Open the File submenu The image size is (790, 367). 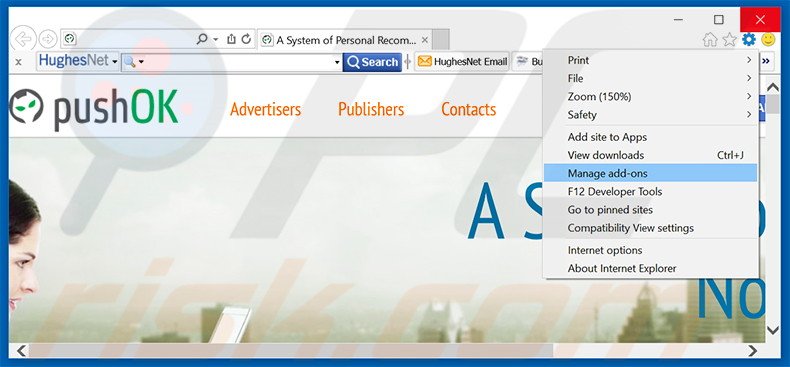click(x=650, y=78)
